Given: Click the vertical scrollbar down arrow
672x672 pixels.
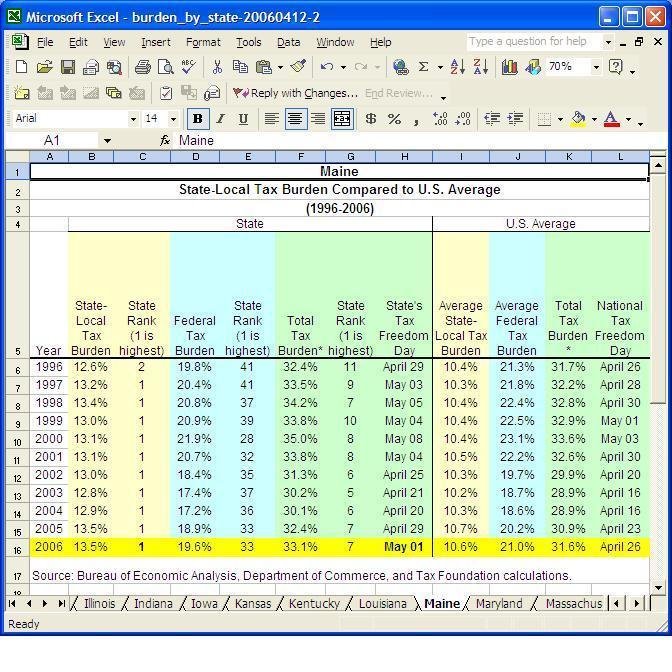Looking at the screenshot, I should click(658, 588).
